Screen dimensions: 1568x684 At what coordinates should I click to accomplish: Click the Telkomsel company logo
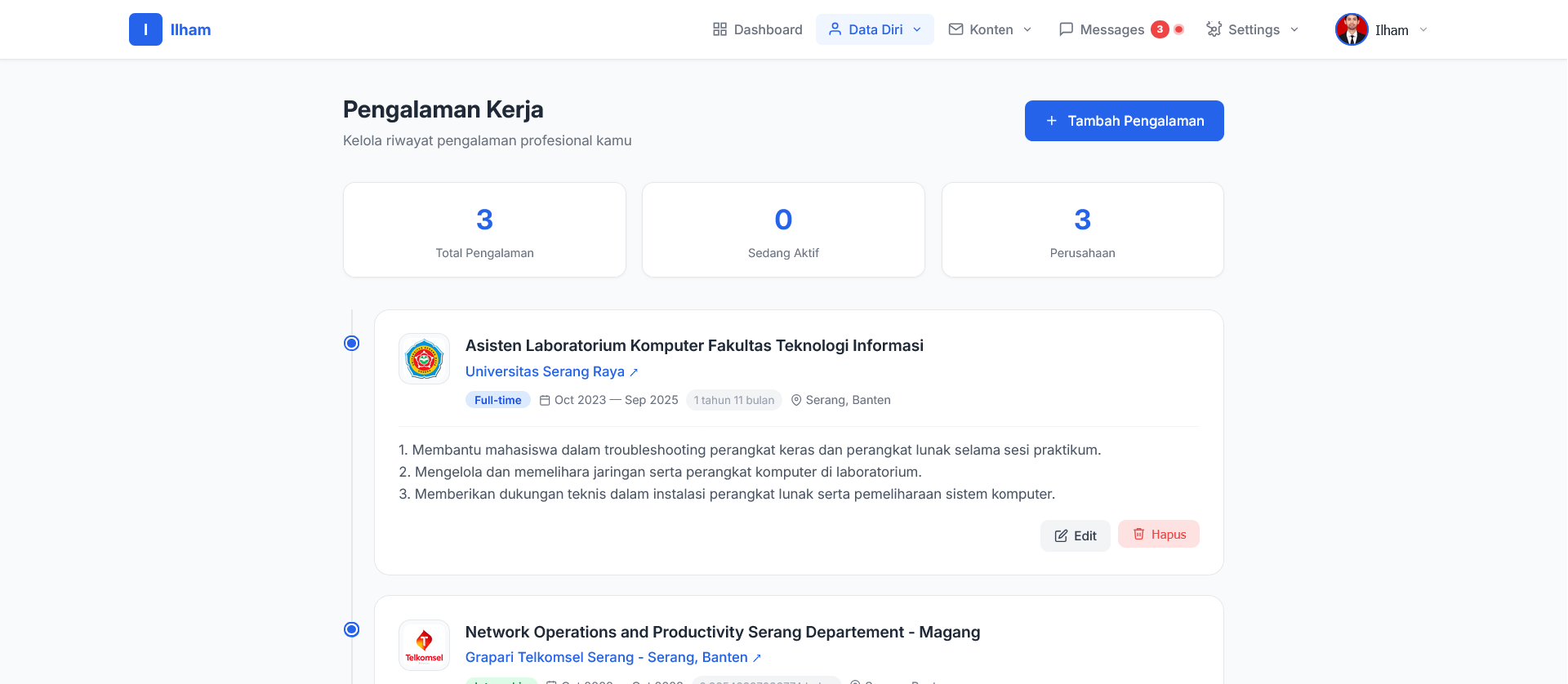pos(424,645)
